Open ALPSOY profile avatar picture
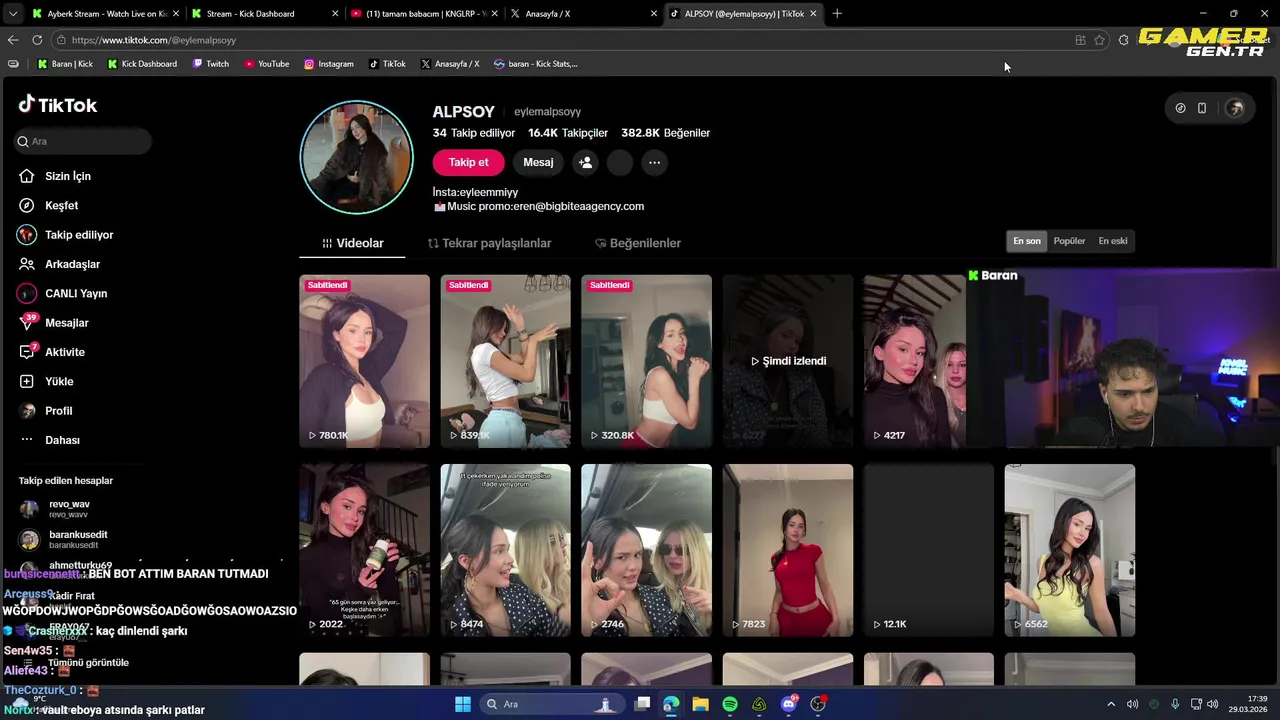The image size is (1280, 720). tap(357, 157)
